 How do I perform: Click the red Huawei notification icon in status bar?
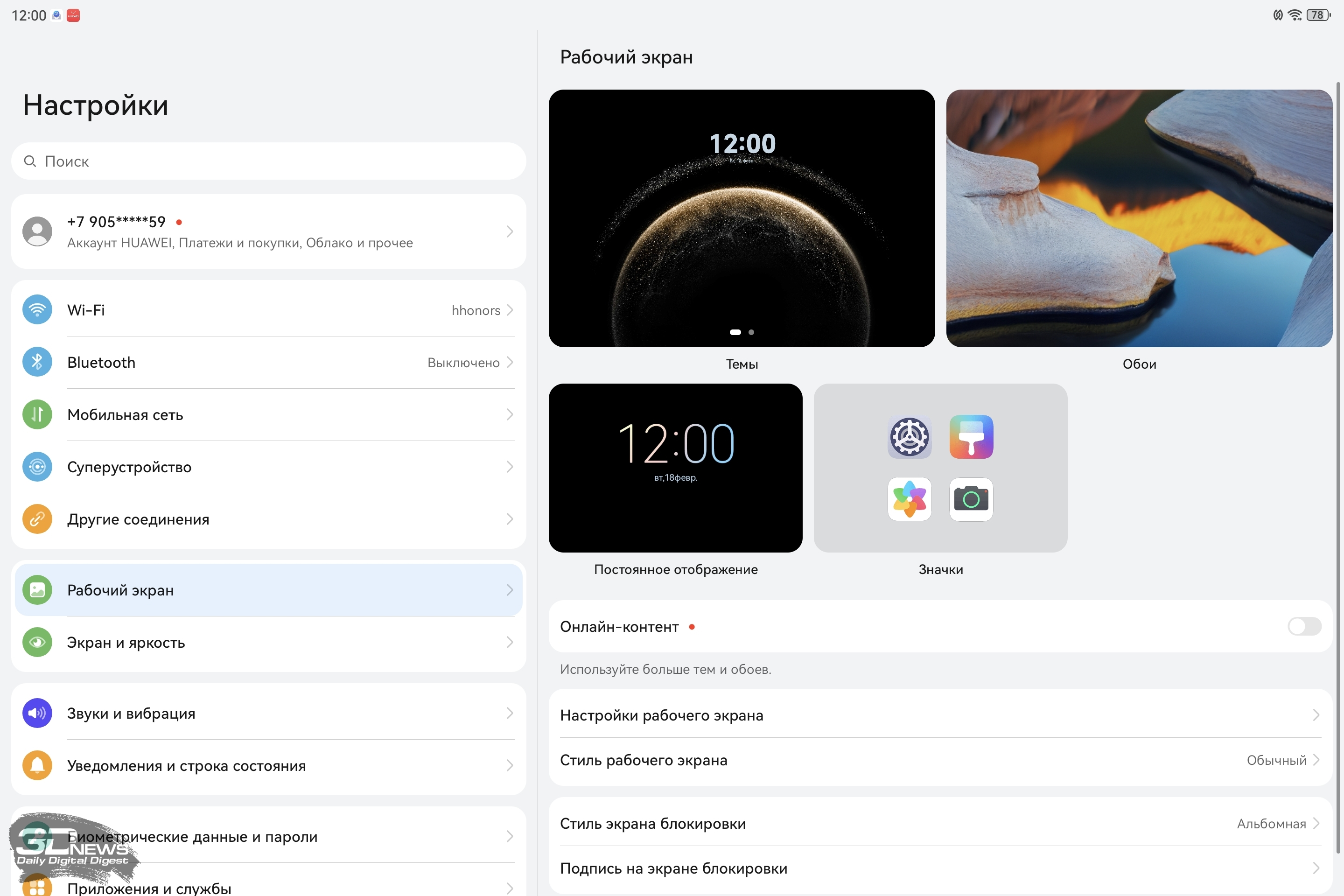[73, 15]
